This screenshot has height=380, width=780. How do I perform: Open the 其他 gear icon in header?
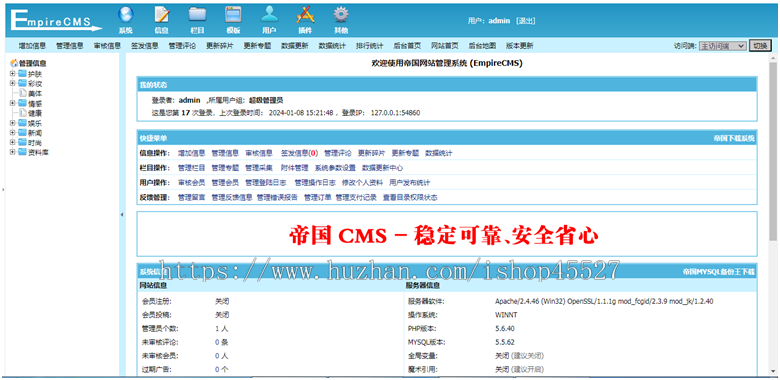pyautogui.click(x=341, y=15)
